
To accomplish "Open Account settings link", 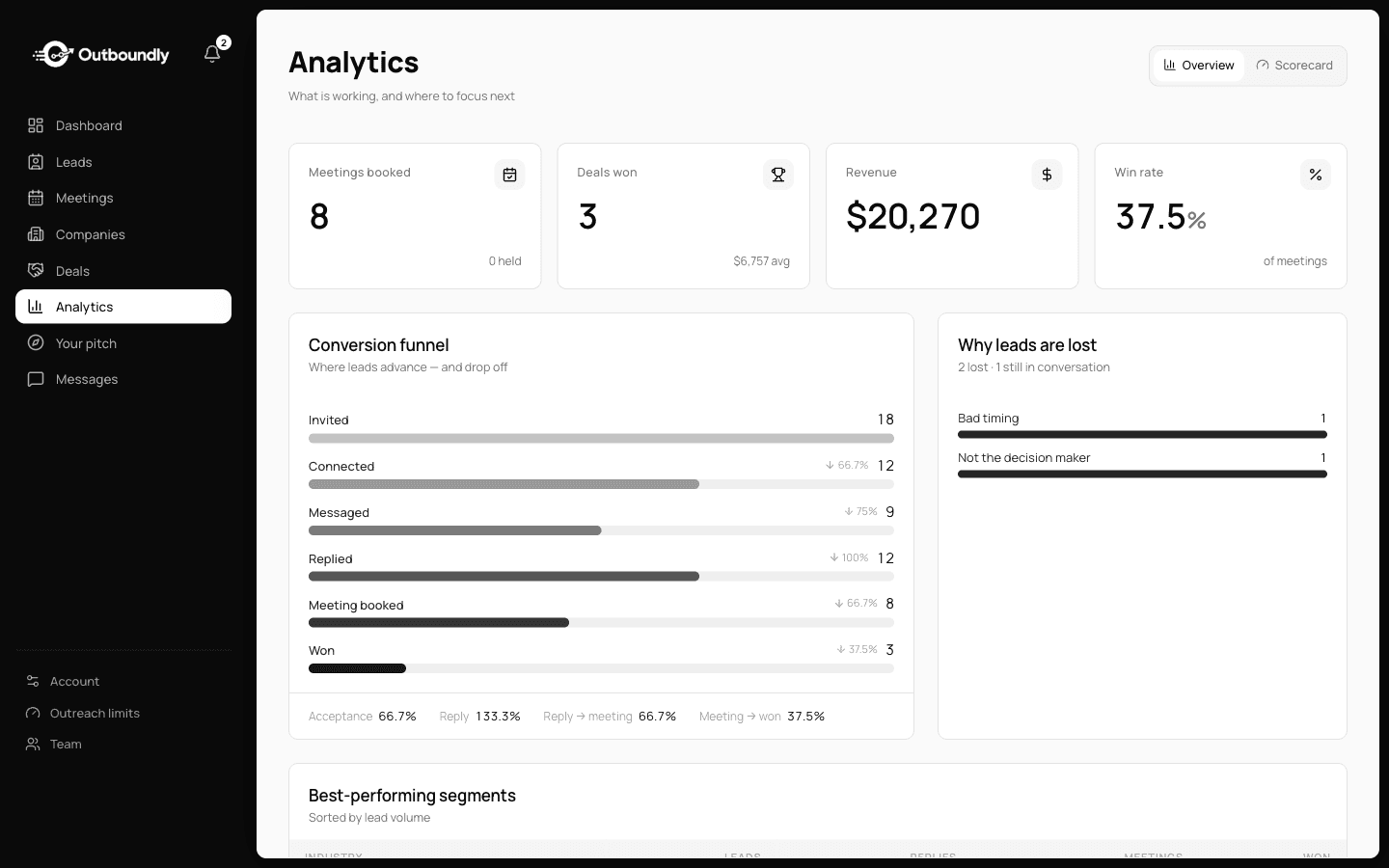I will 123,681.
